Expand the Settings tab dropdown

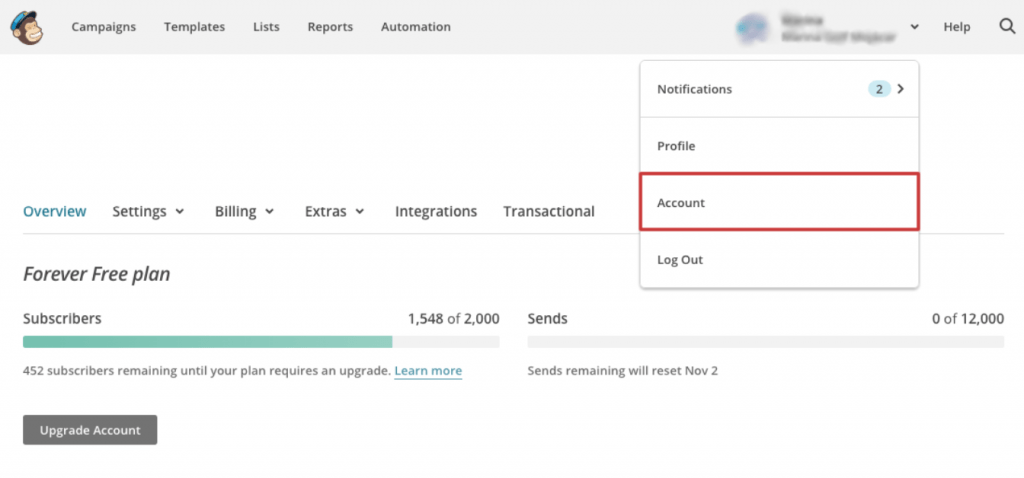pos(148,212)
